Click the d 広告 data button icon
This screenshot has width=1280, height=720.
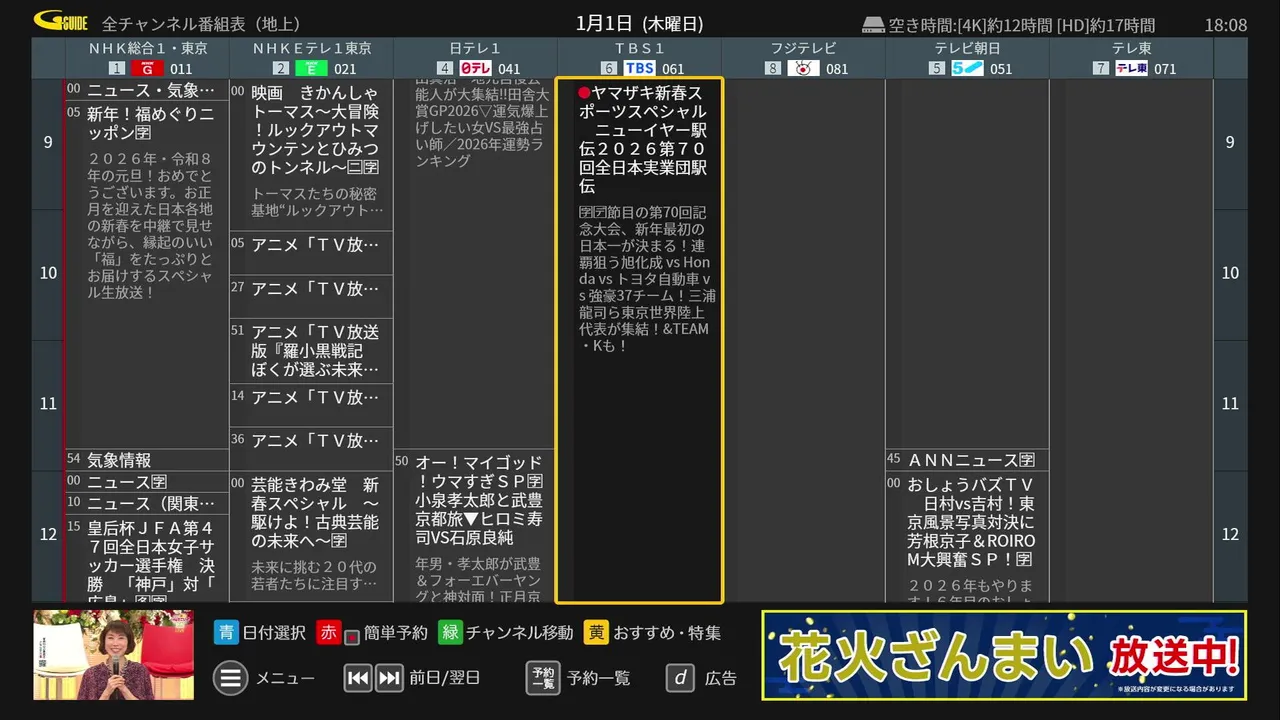[x=680, y=678]
